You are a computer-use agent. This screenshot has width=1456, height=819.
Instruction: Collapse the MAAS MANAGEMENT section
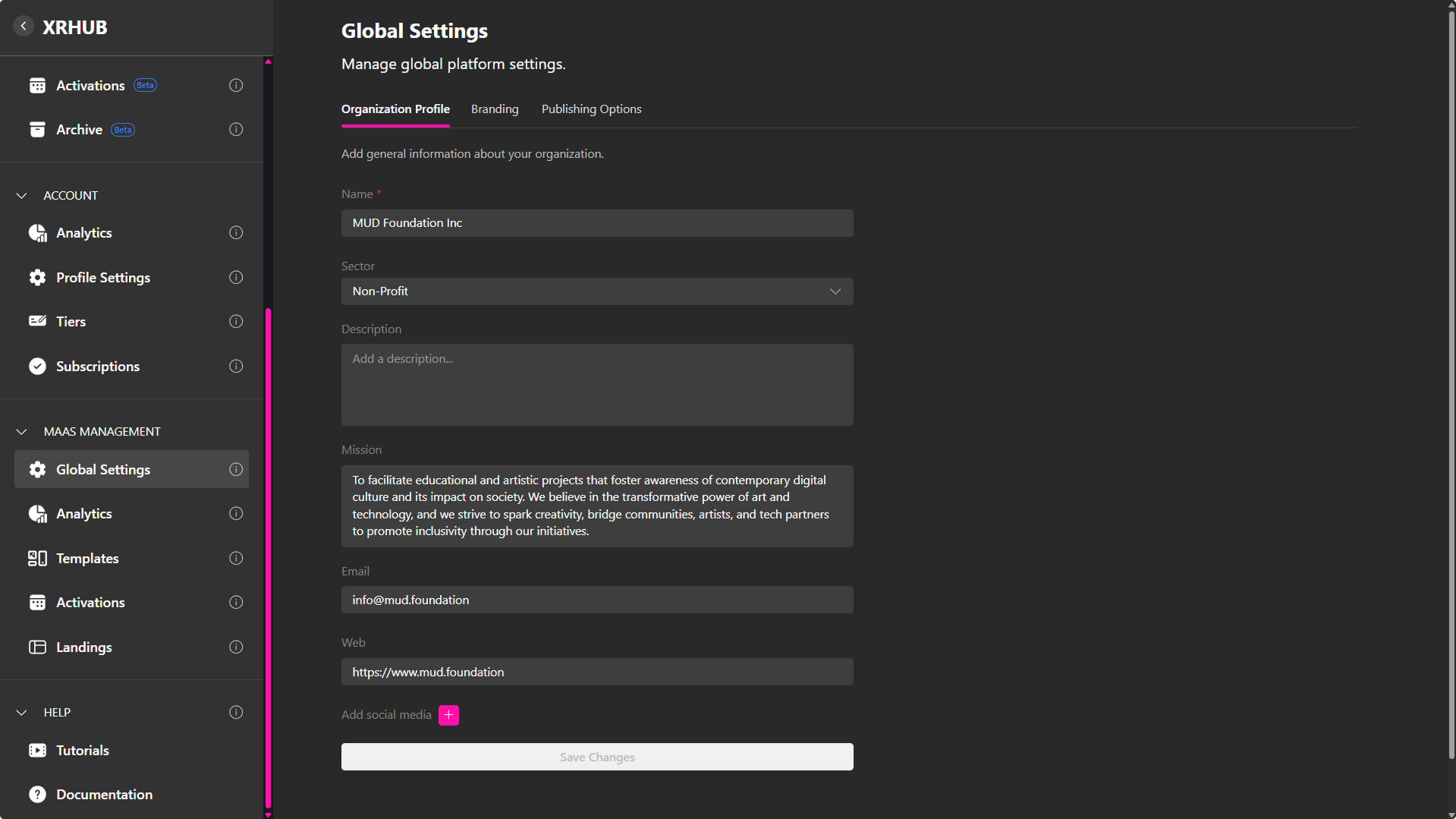[22, 432]
